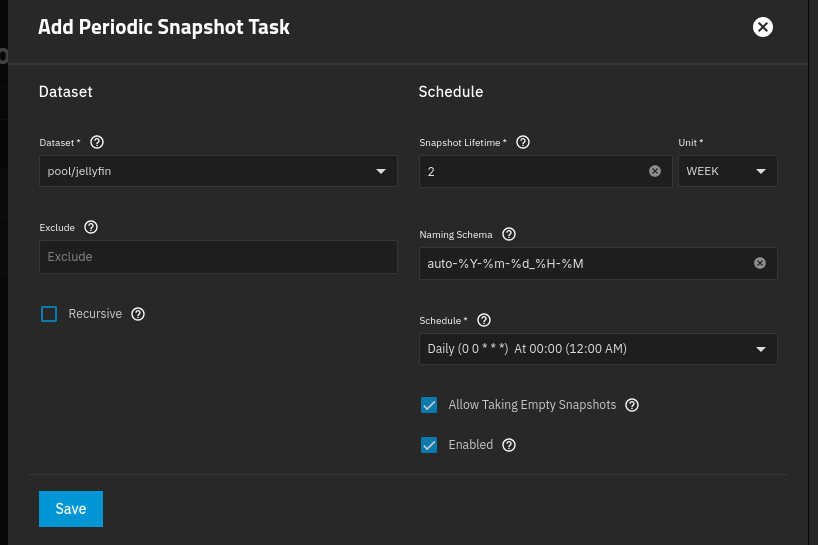Image resolution: width=818 pixels, height=545 pixels.
Task: Clear the Naming Schema field
Action: tap(760, 263)
